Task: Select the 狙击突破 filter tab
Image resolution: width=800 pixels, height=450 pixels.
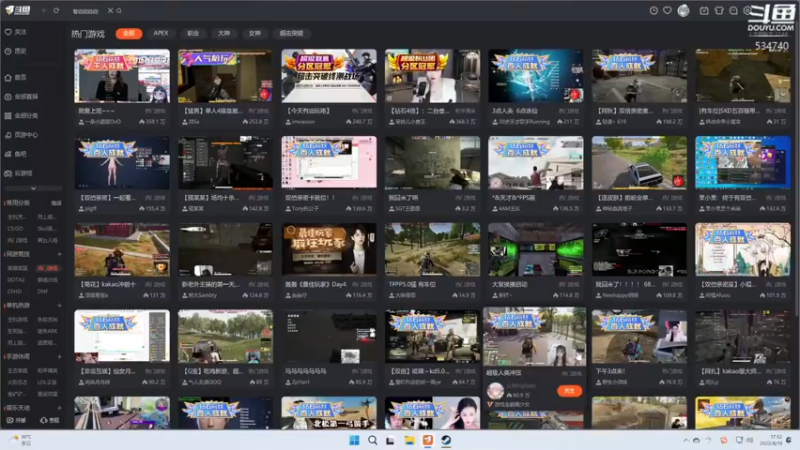Action: [291, 33]
